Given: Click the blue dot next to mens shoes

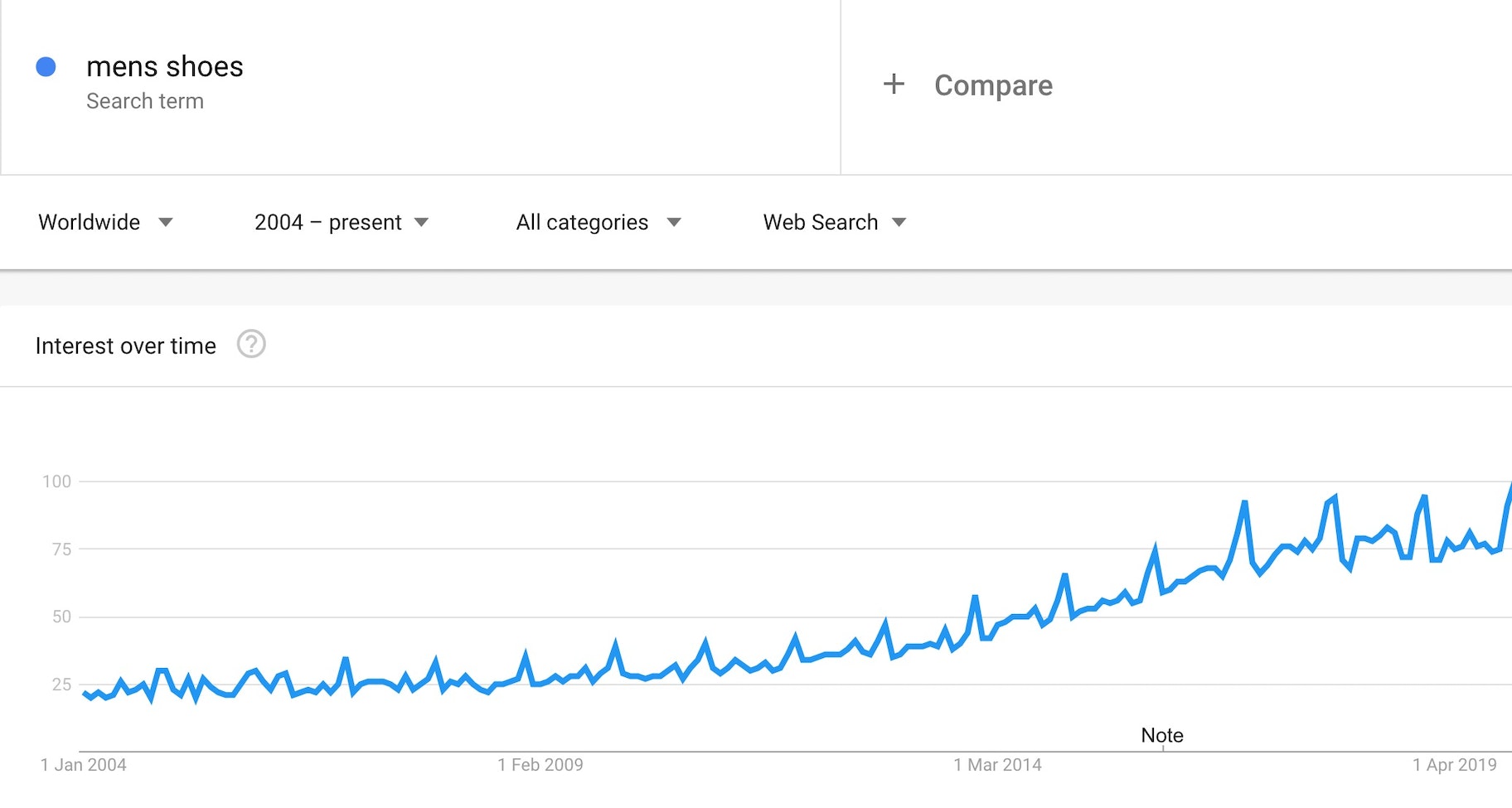Looking at the screenshot, I should click(x=46, y=67).
